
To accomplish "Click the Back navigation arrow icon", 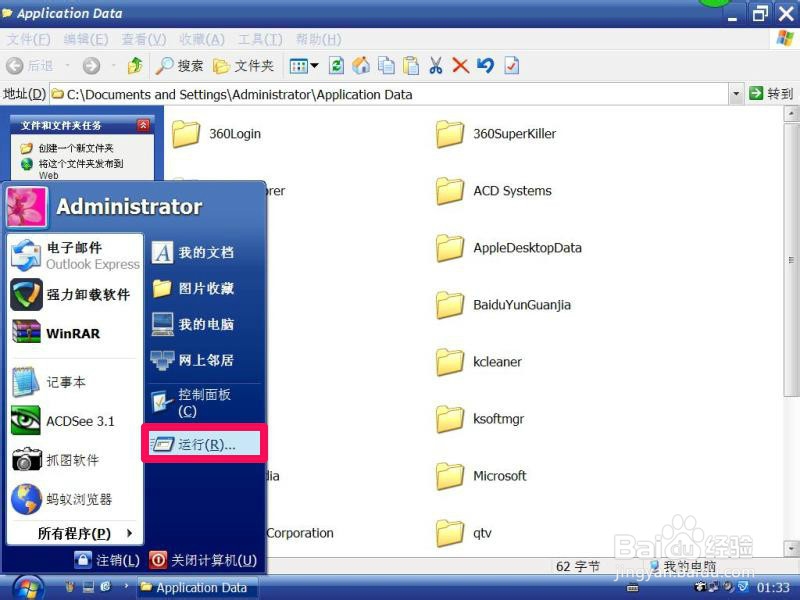I will tap(15, 65).
